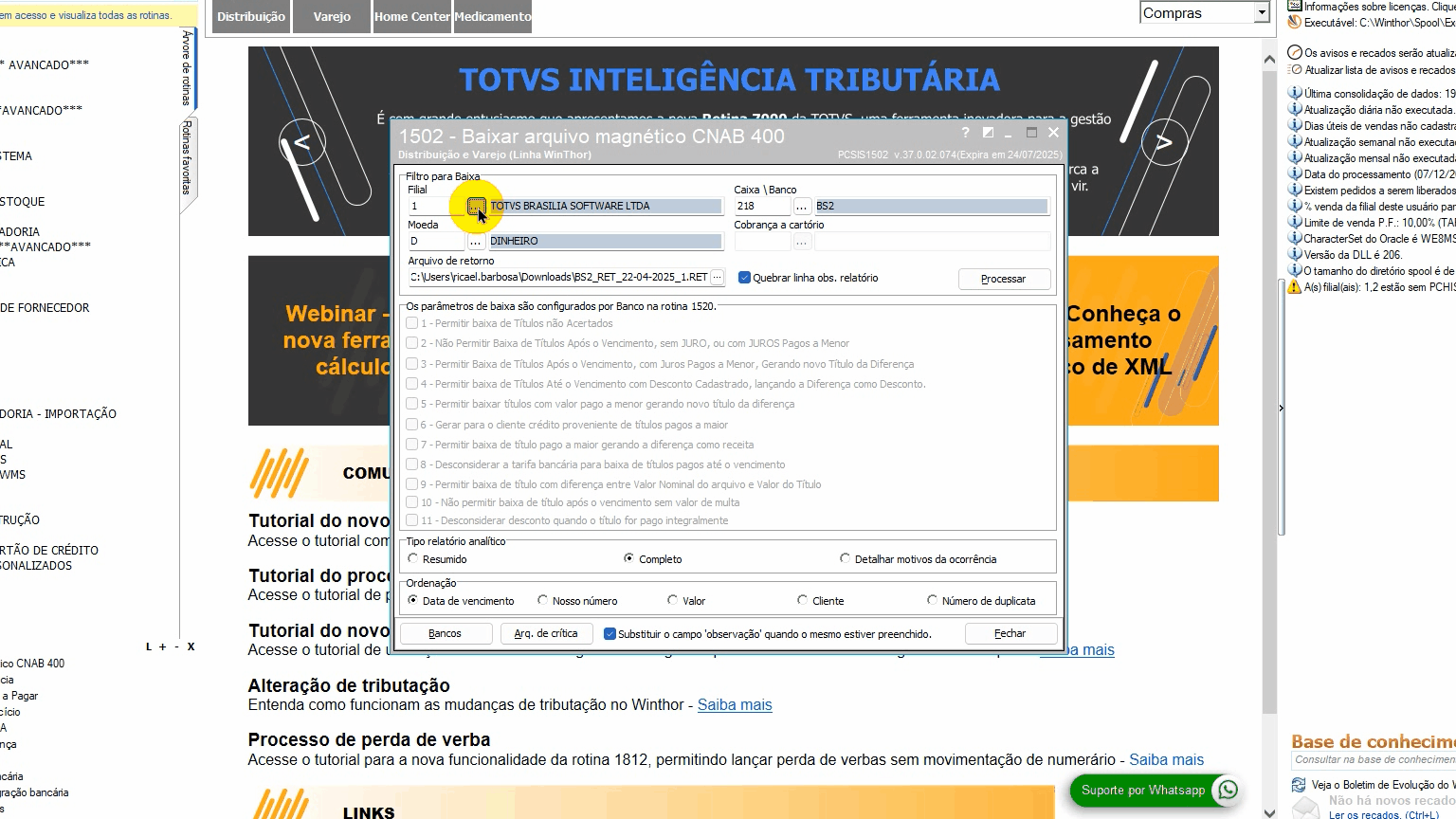Show next banner slide with right arrow

1164,143
